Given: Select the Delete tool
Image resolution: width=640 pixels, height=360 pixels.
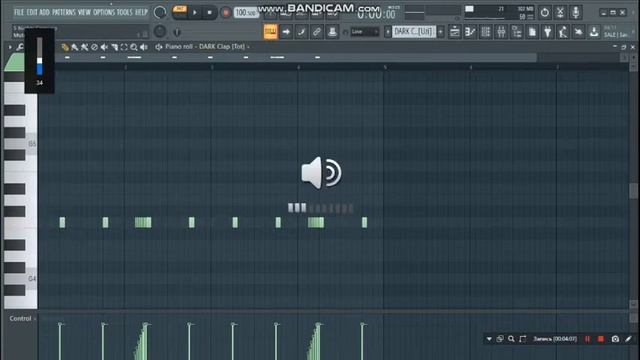Looking at the screenshot, I should pos(94,47).
